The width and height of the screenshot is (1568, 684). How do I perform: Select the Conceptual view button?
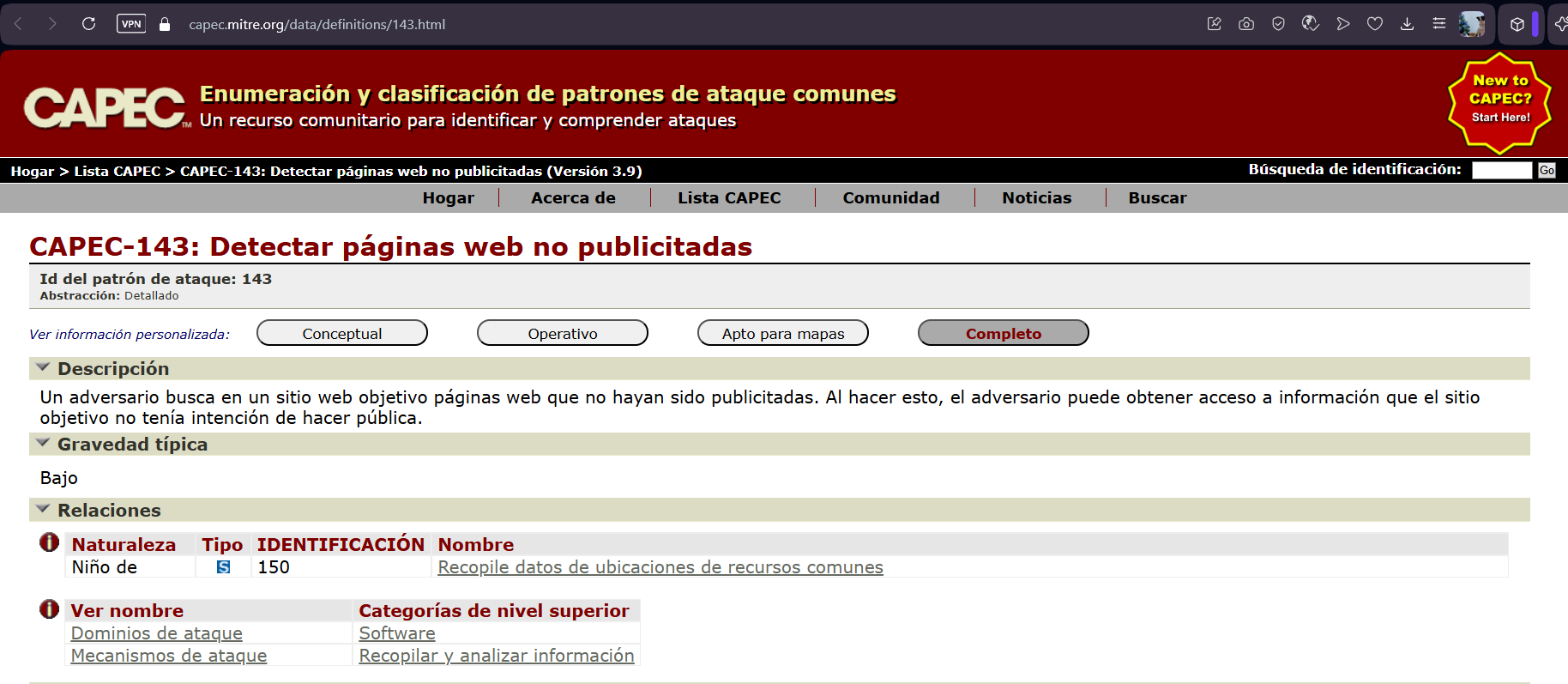(x=342, y=333)
